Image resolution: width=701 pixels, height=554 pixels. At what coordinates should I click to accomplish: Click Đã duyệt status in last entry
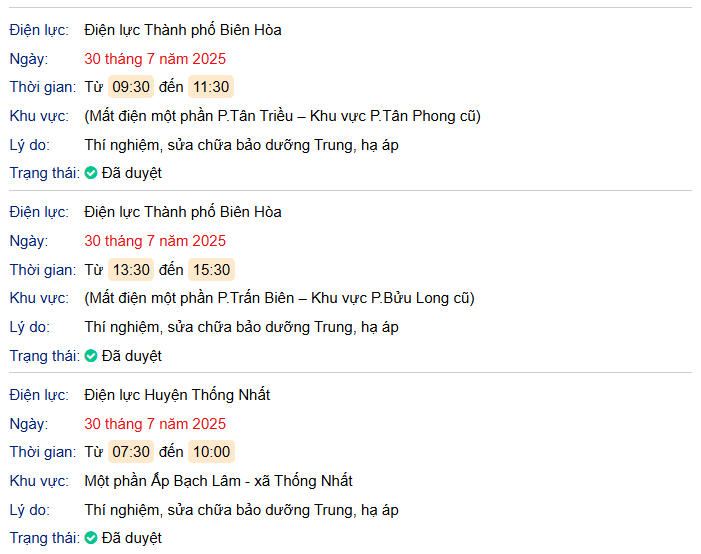click(x=131, y=538)
